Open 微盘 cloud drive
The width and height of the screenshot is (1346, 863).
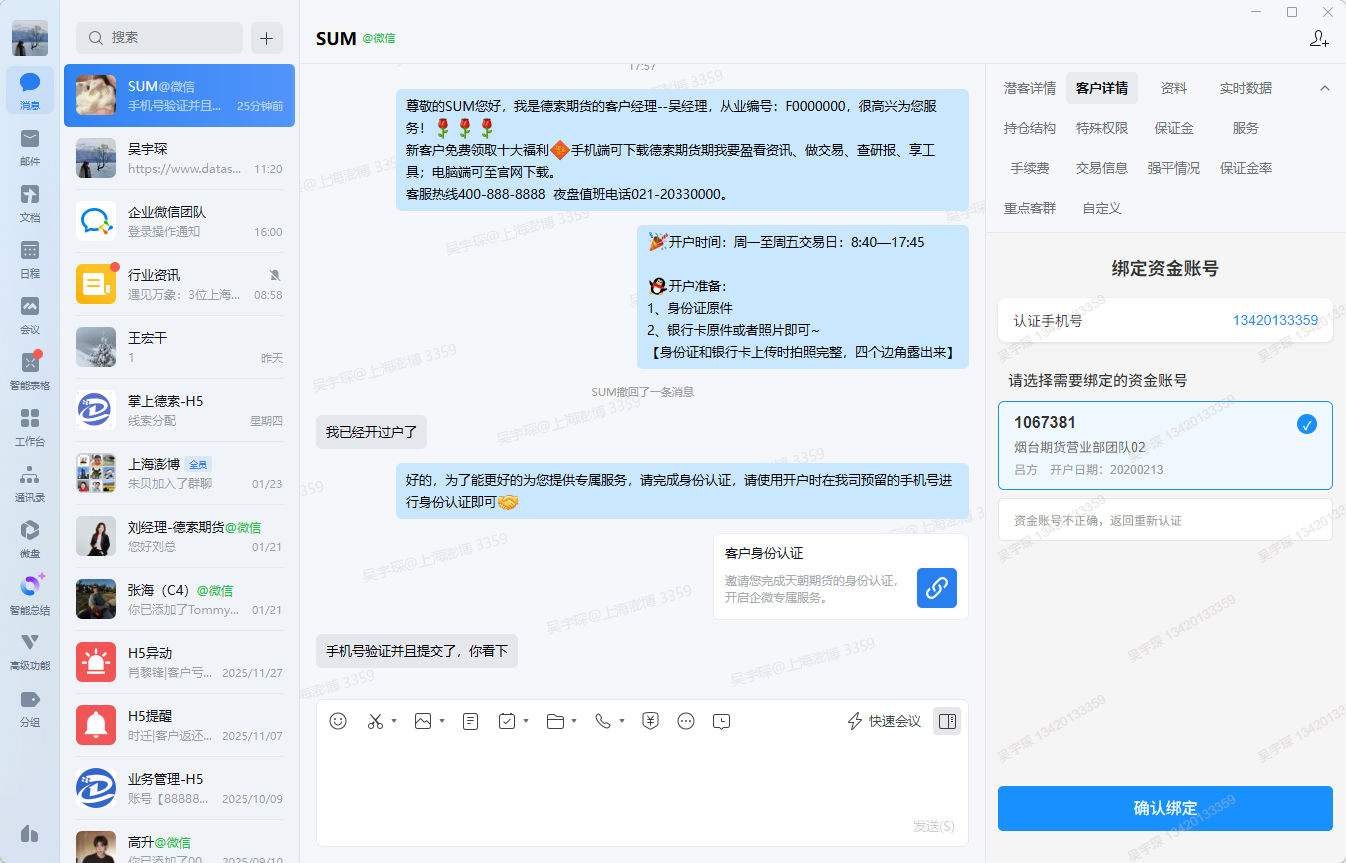tap(30, 538)
